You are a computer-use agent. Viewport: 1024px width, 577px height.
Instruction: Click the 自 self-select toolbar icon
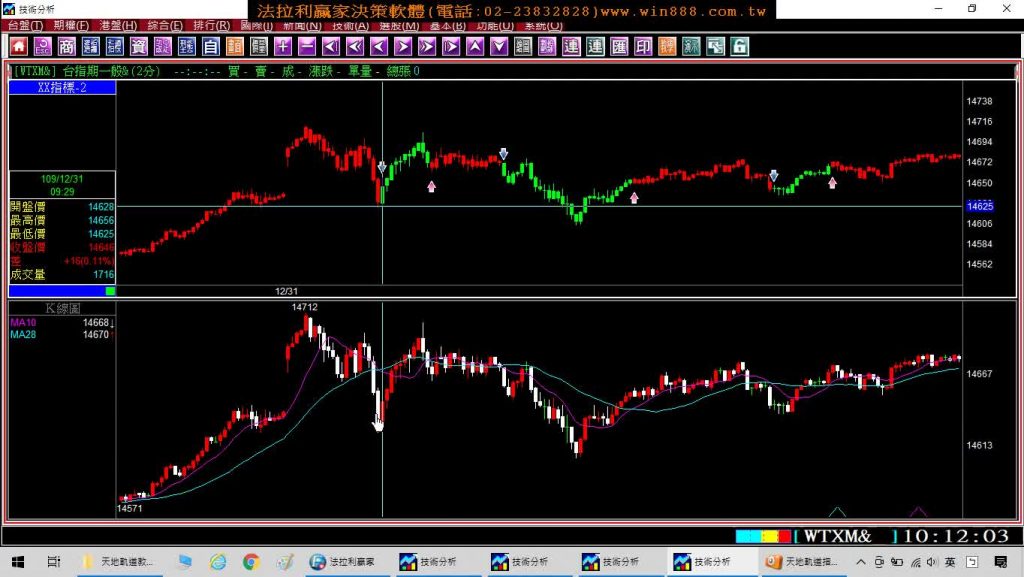pyautogui.click(x=210, y=46)
